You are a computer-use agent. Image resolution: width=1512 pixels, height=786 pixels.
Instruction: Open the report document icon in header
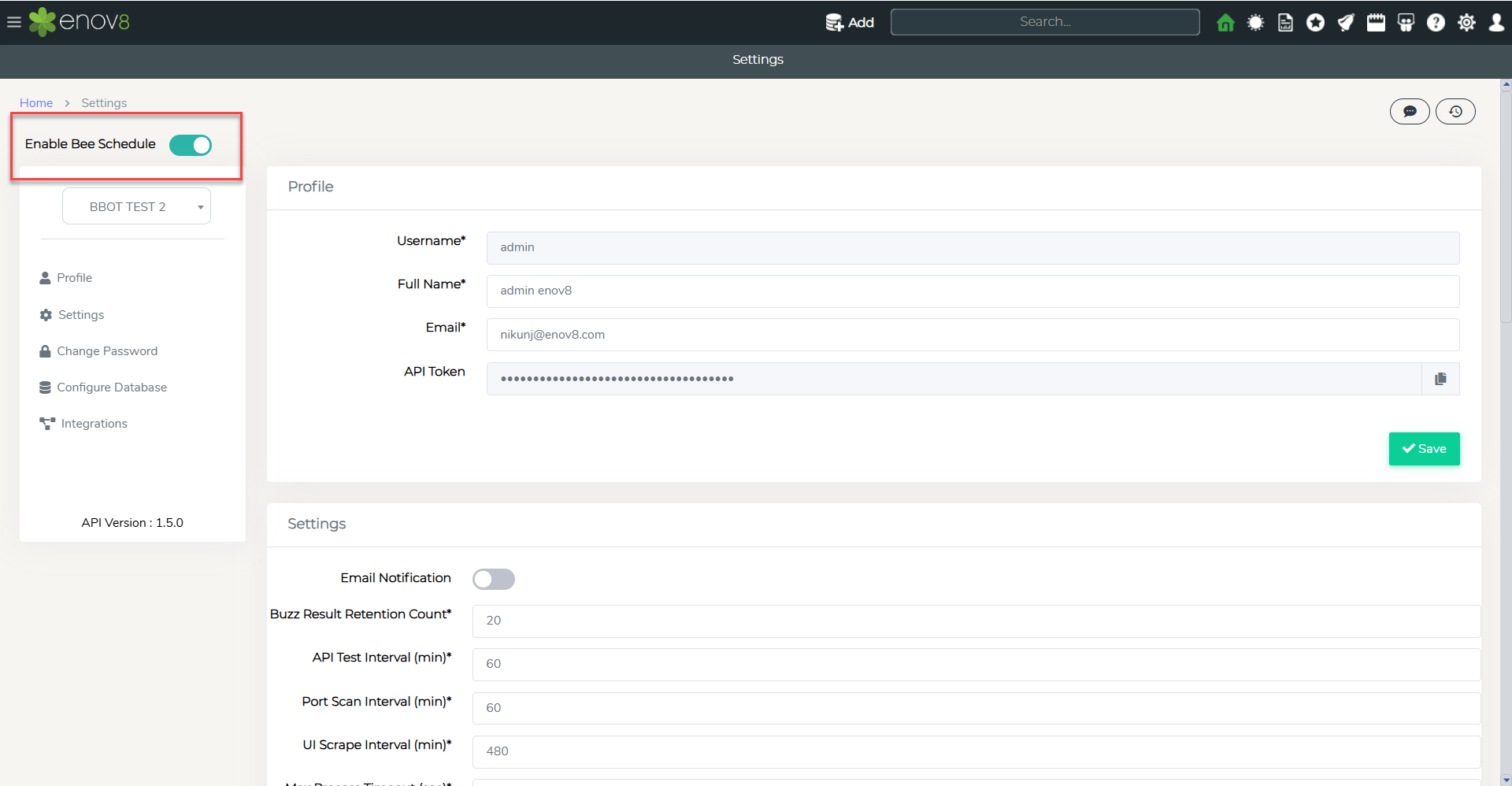coord(1285,23)
